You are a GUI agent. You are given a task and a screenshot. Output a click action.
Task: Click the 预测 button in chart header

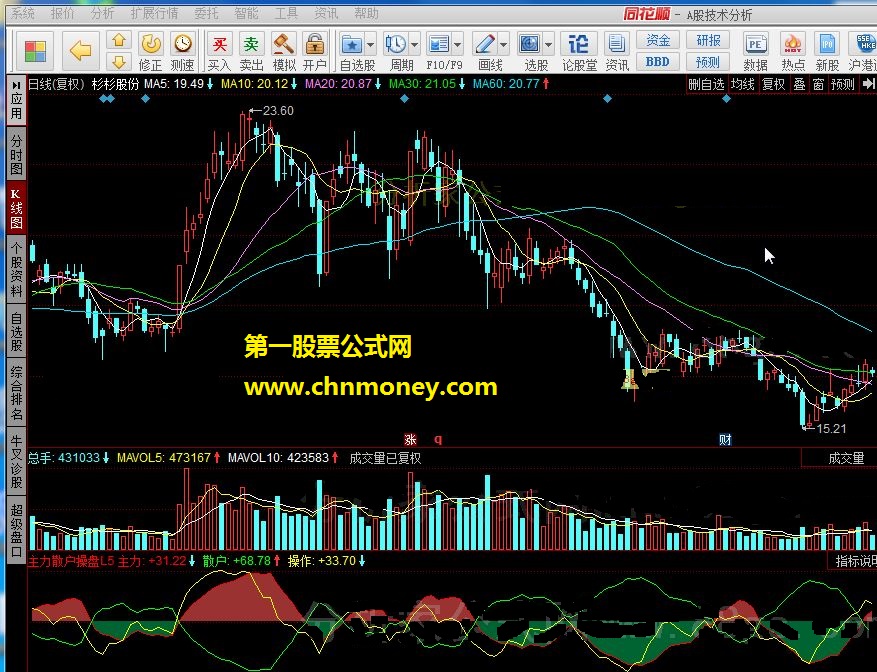pyautogui.click(x=843, y=84)
